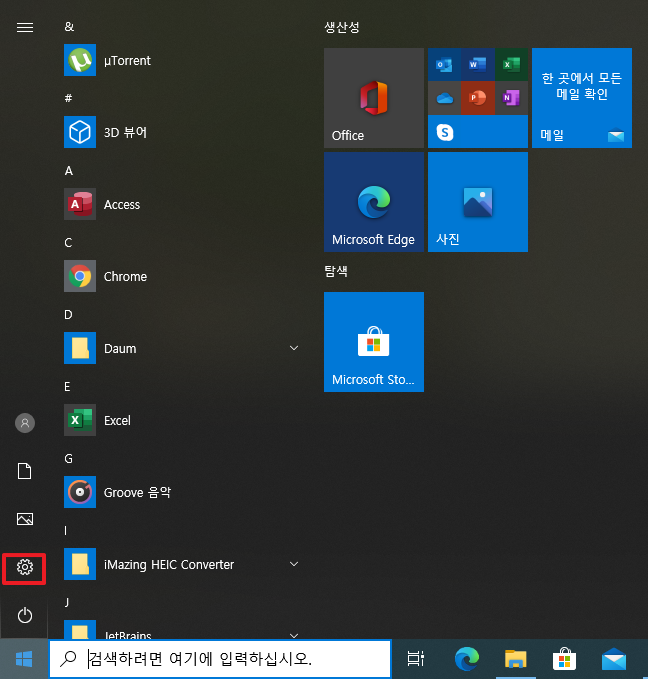Open Mail from the taskbar
The image size is (648, 679).
point(614,659)
